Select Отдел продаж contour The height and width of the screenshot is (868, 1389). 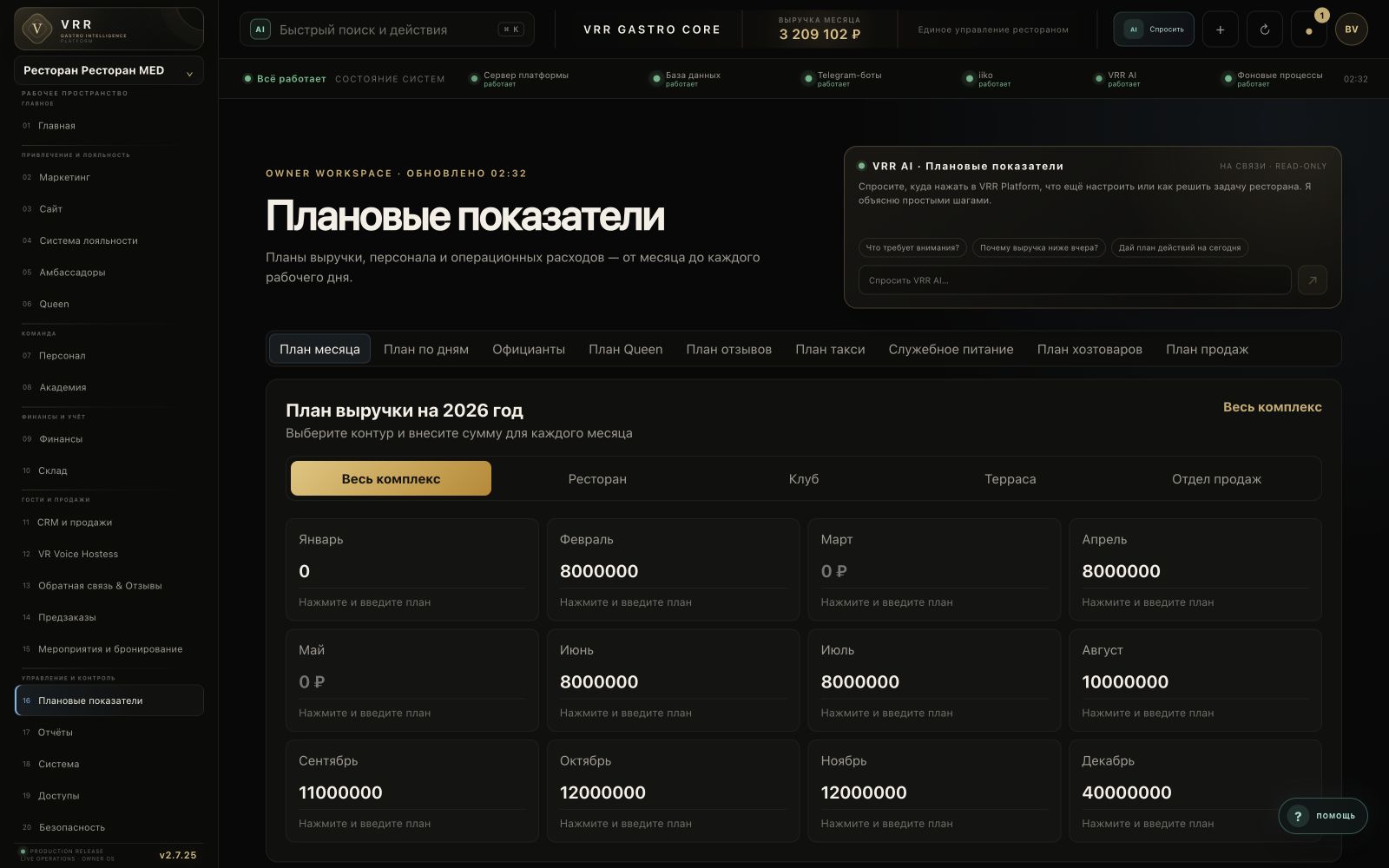tap(1216, 478)
